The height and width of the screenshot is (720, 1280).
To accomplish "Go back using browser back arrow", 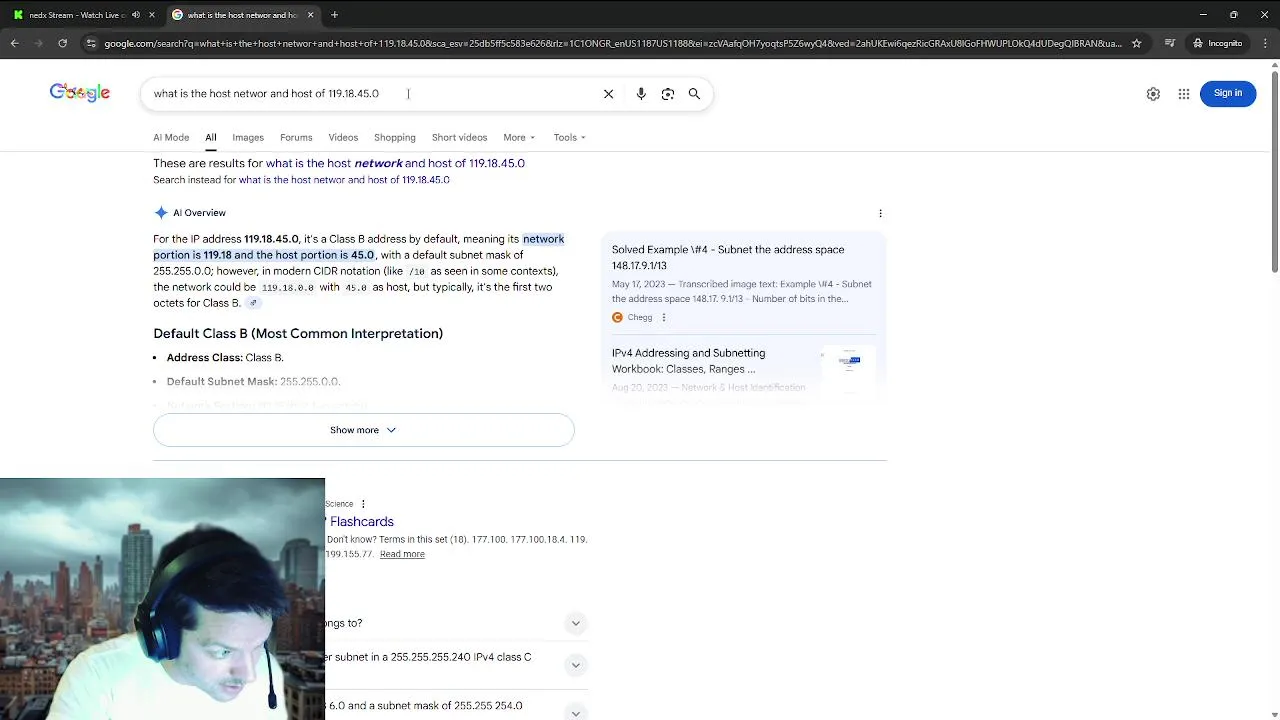I will (14, 43).
